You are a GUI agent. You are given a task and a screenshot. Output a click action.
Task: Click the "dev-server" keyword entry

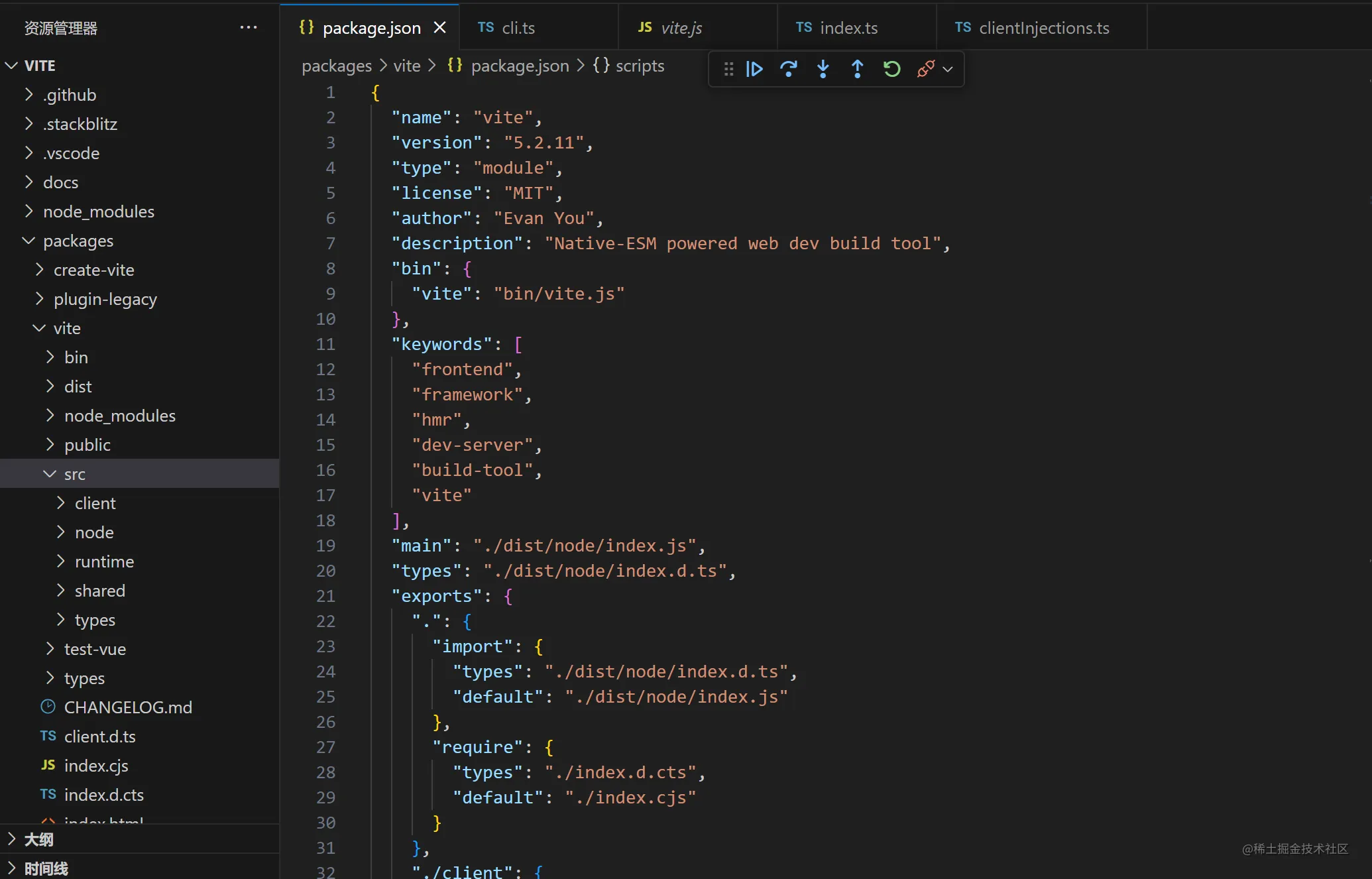[x=473, y=445]
